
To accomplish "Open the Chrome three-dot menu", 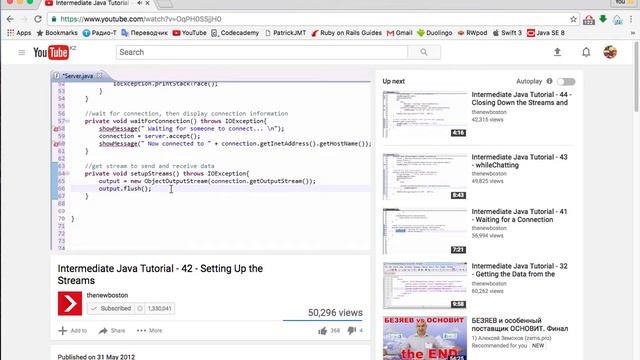I will [x=631, y=19].
